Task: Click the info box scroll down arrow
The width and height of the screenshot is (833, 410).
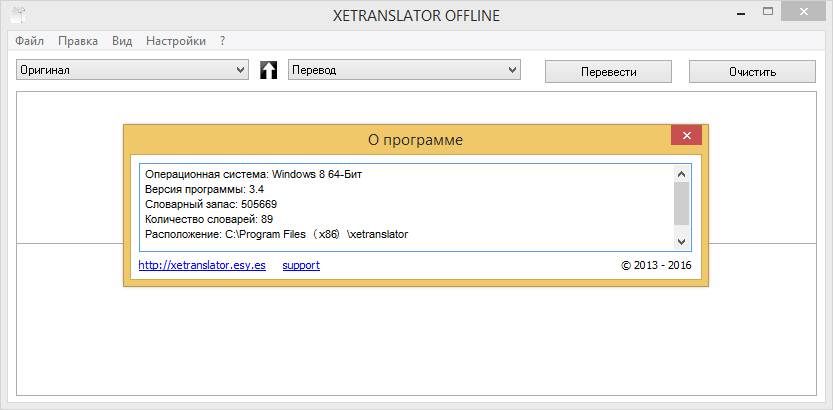Action: click(682, 242)
